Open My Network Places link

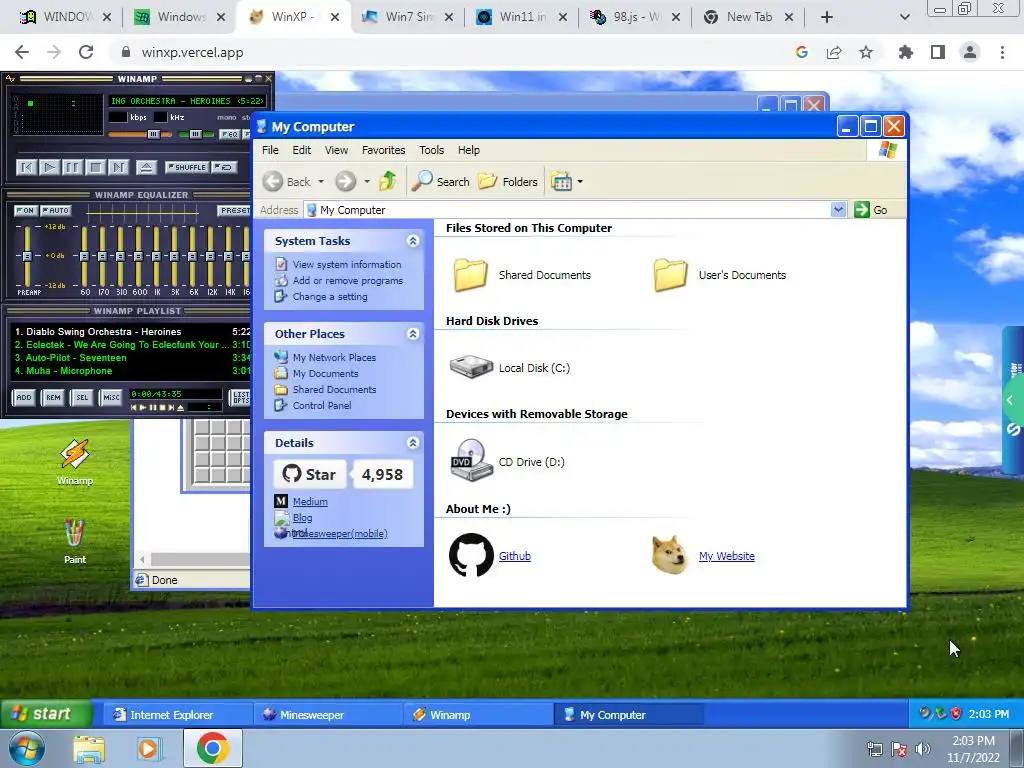334,358
